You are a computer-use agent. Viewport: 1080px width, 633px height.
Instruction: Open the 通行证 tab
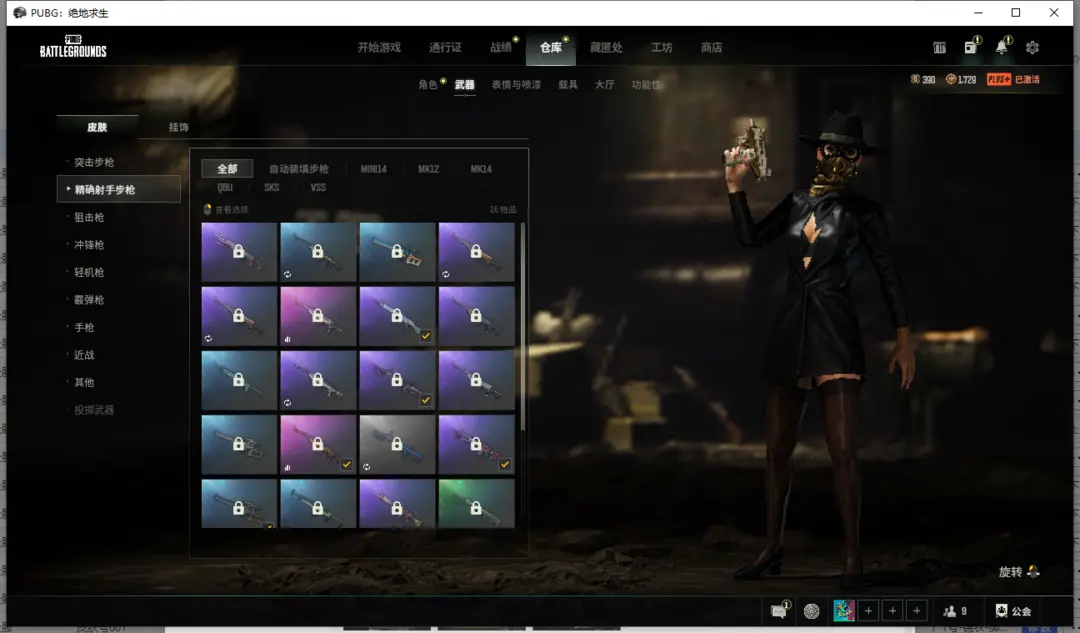click(445, 48)
